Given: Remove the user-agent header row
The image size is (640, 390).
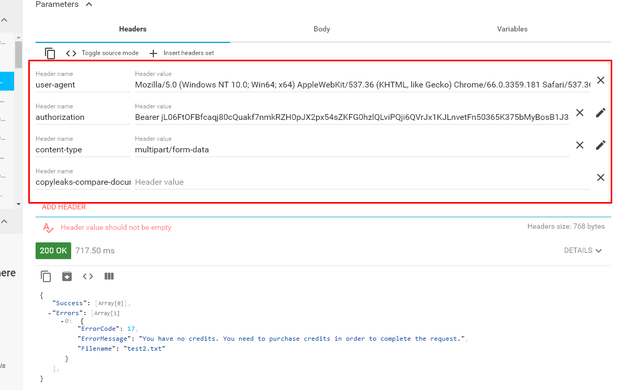Looking at the screenshot, I should pos(600,80).
